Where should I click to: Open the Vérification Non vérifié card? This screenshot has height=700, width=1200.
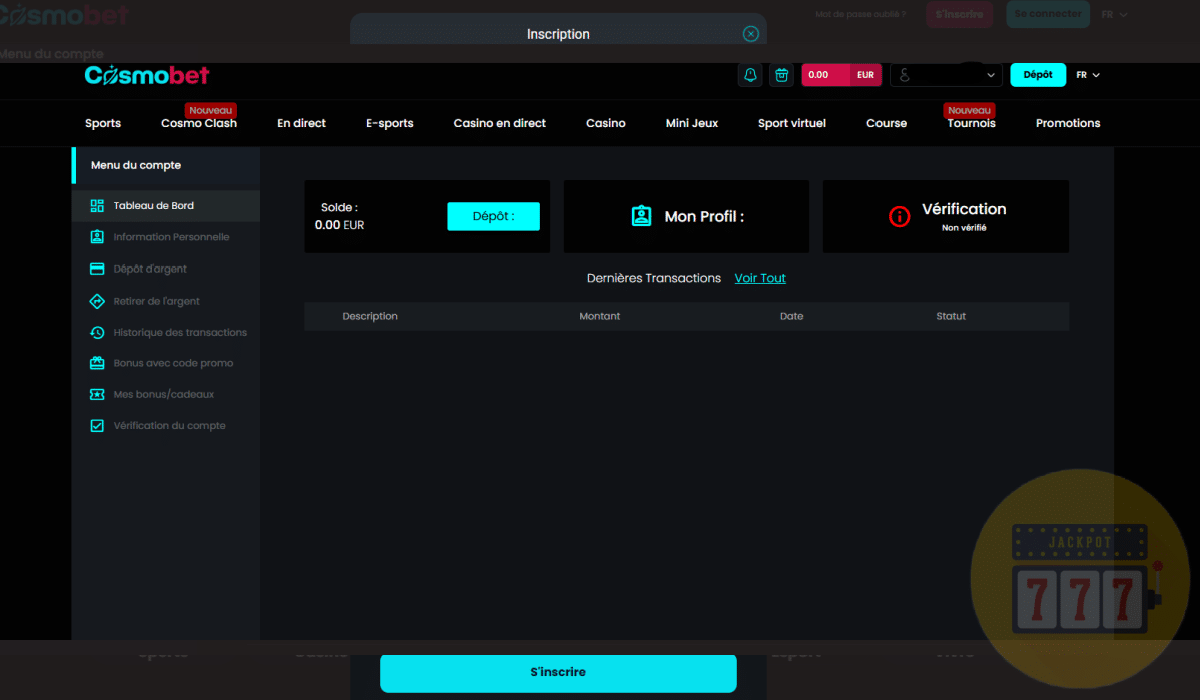click(x=946, y=216)
